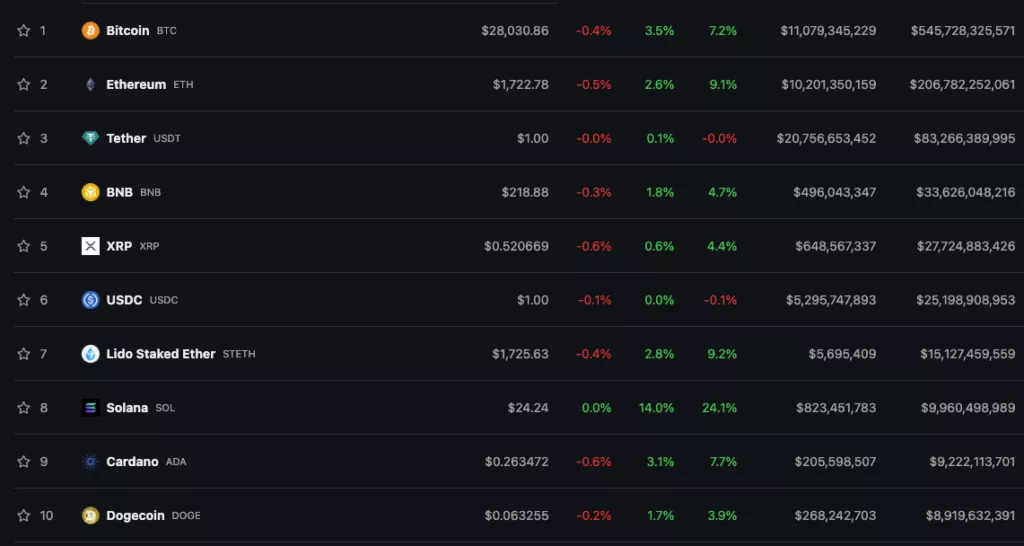The height and width of the screenshot is (546, 1024).
Task: Click Cardano price $0.263472
Action: click(x=517, y=462)
